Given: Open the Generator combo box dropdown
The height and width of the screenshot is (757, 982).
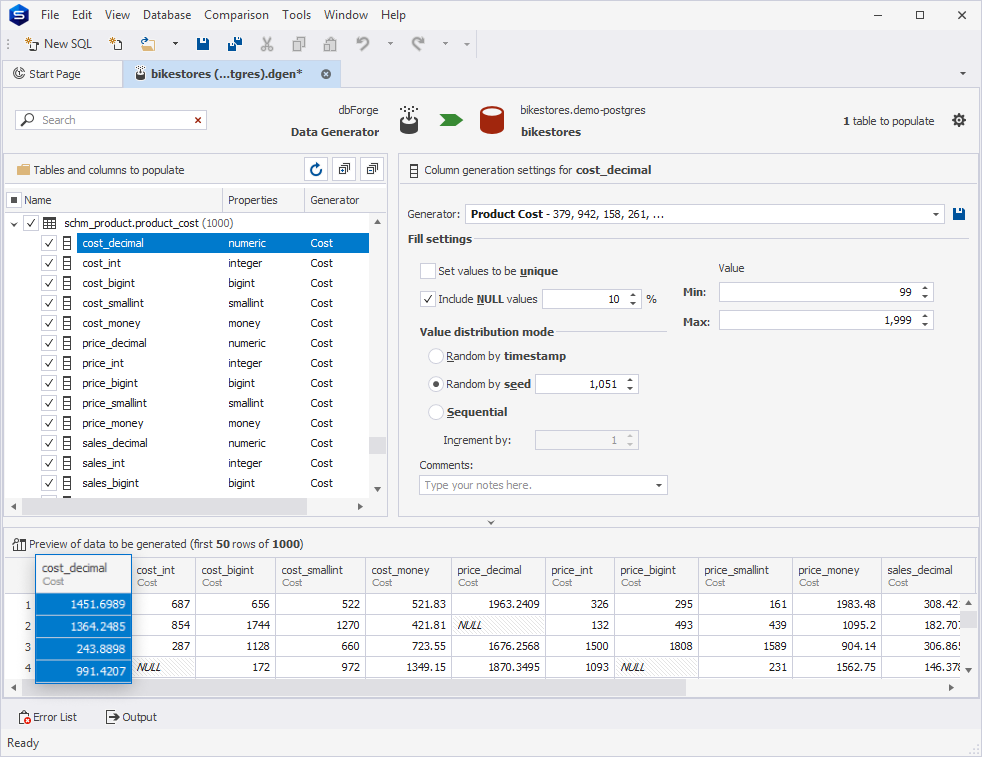Looking at the screenshot, I should [936, 214].
